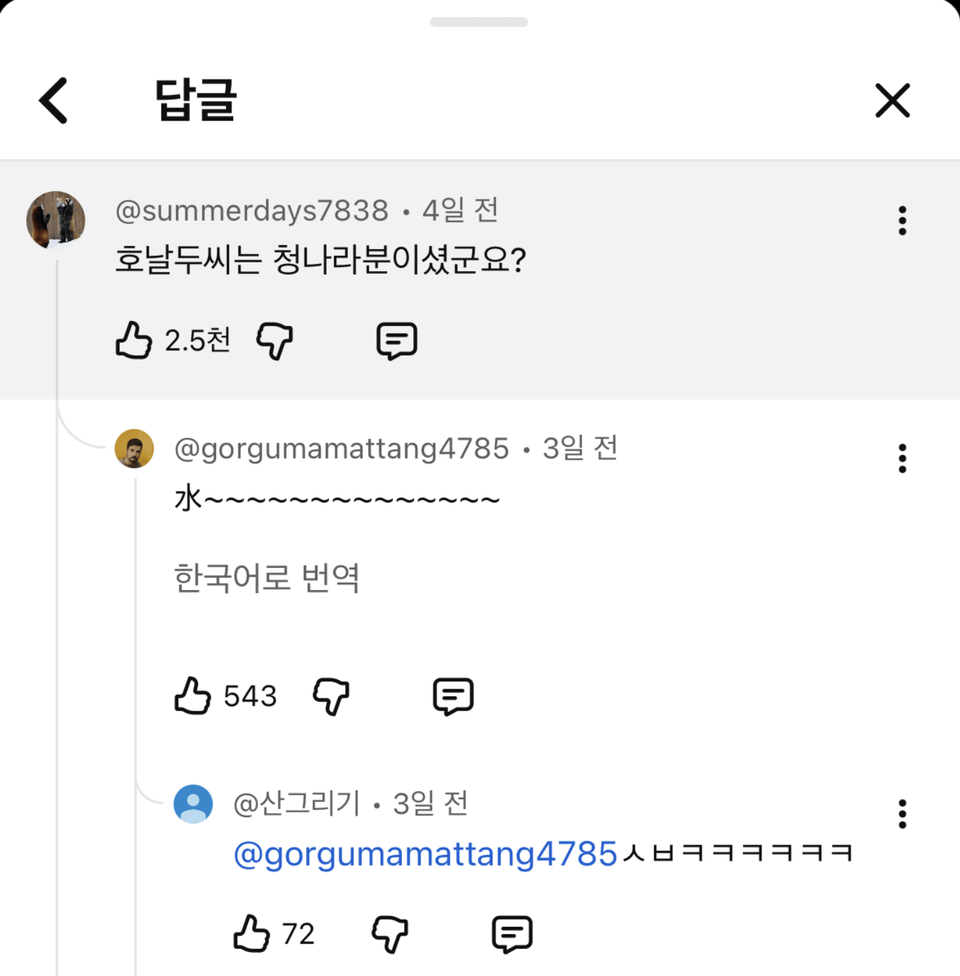Reply to the @gorgumamattang4785 comment
Image resolution: width=960 pixels, height=976 pixels.
click(x=453, y=696)
